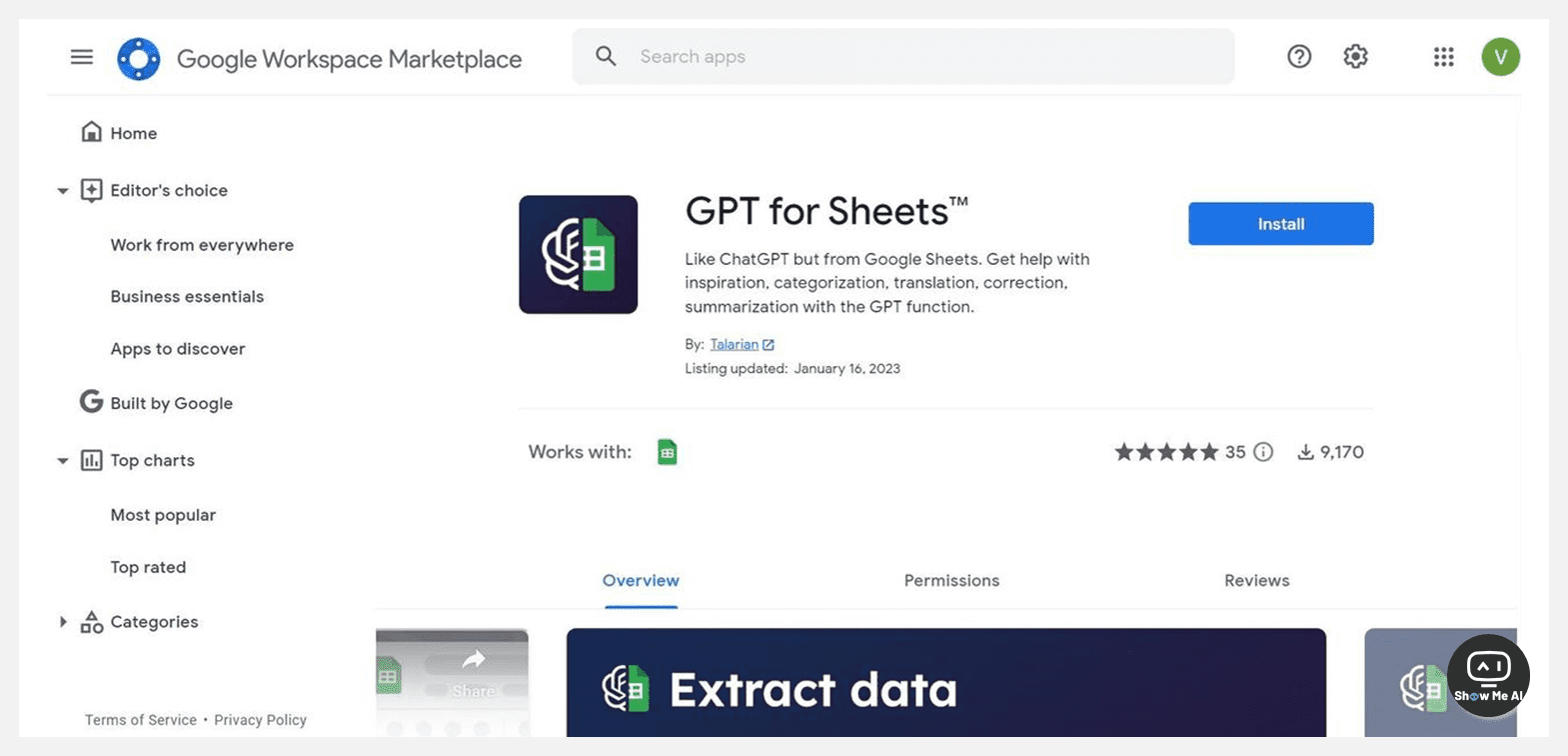Click the external-link icon beside Talarian

[769, 345]
